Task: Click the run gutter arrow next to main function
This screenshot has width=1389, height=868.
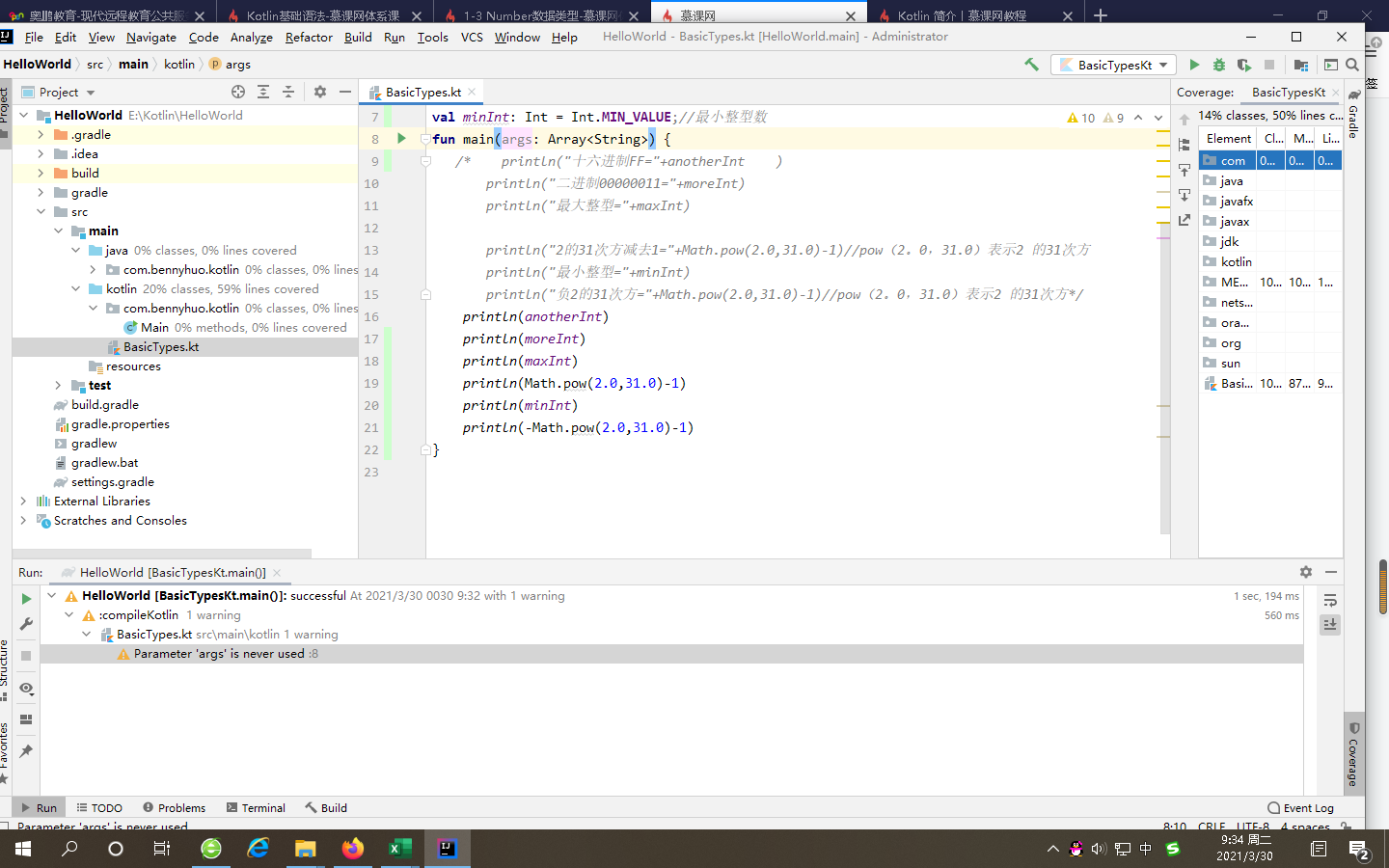Action: click(x=401, y=139)
